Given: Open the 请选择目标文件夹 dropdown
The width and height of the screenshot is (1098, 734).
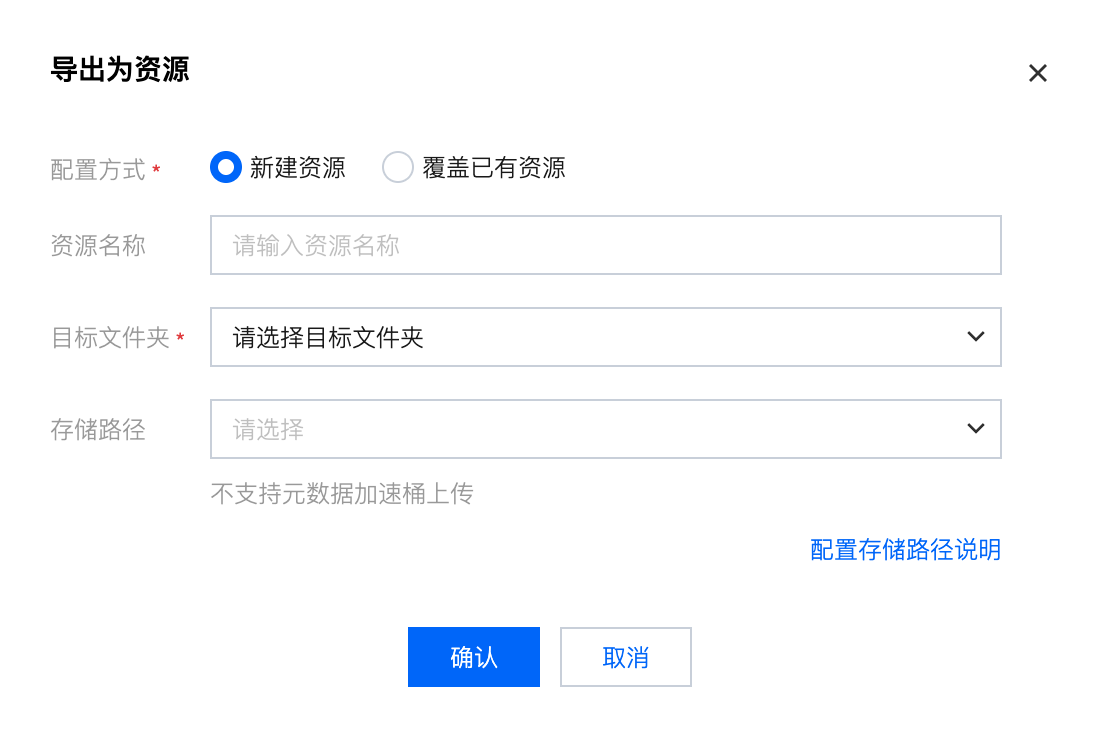Looking at the screenshot, I should click(590, 337).
